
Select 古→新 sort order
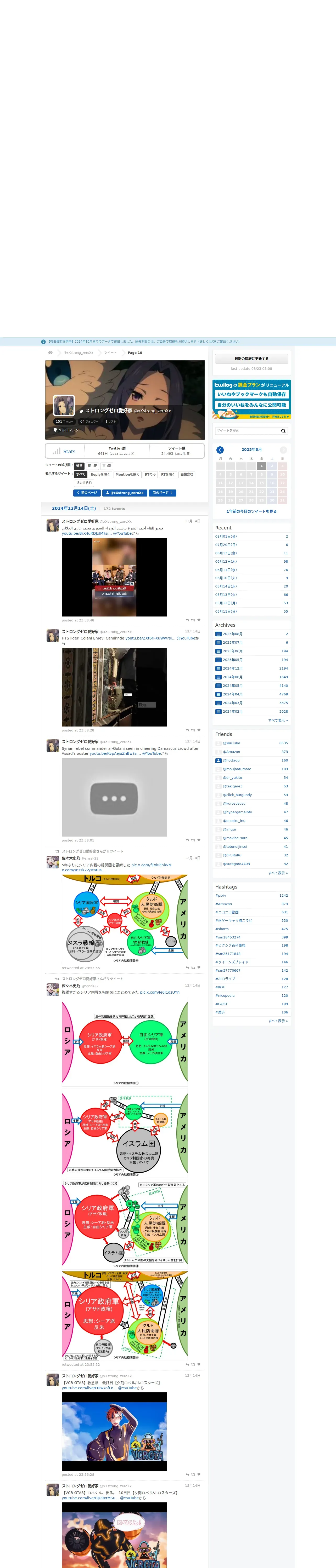107,466
